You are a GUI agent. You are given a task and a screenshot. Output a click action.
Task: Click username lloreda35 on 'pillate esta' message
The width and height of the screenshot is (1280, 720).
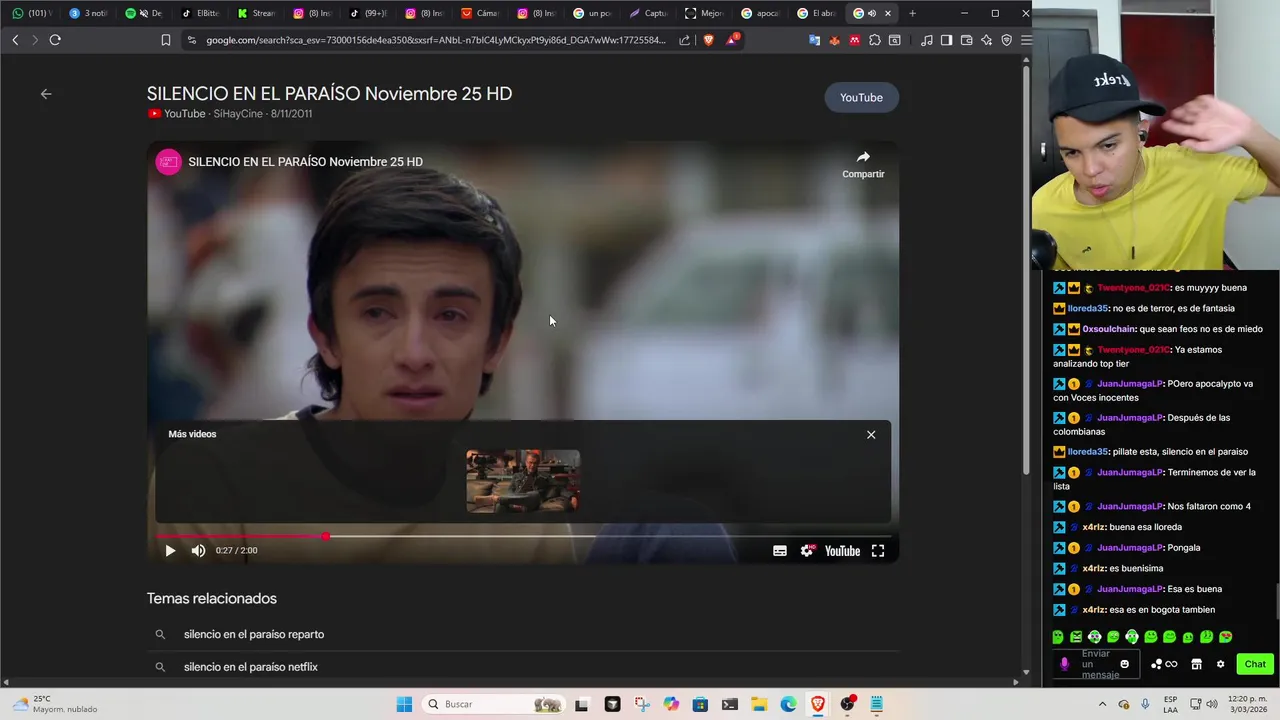tap(1087, 452)
